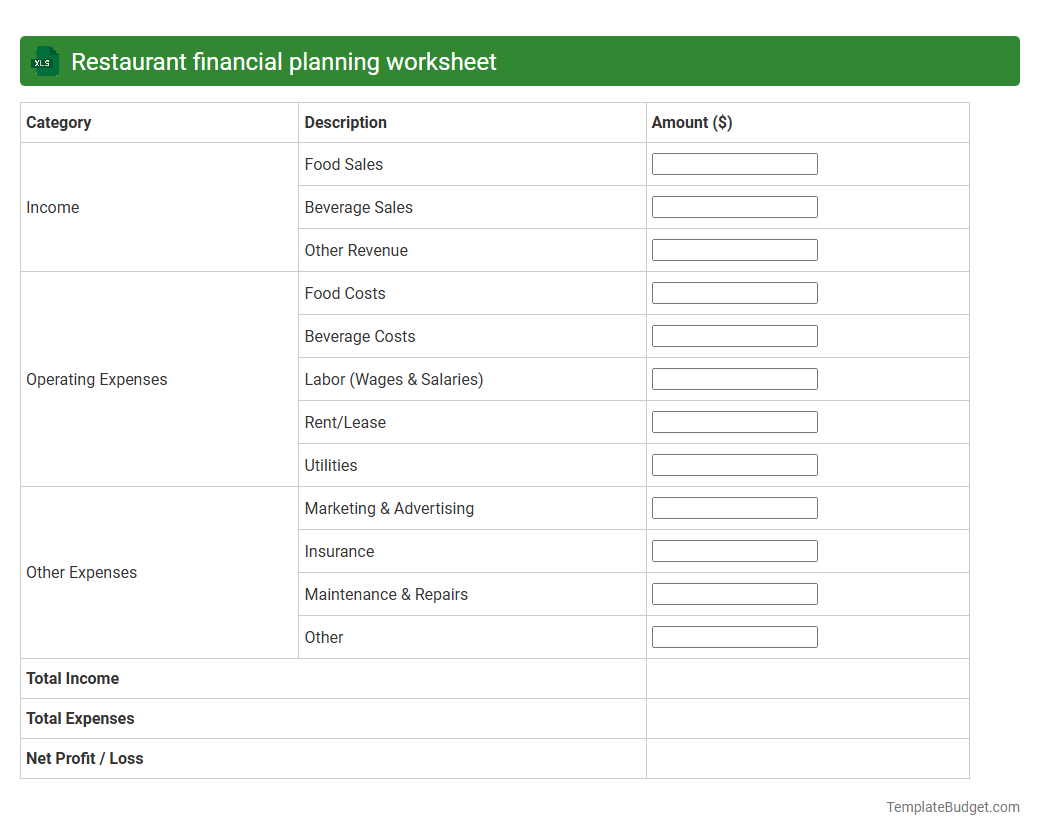Select the Beverage Costs input field
The width and height of the screenshot is (1040, 836).
(x=734, y=335)
